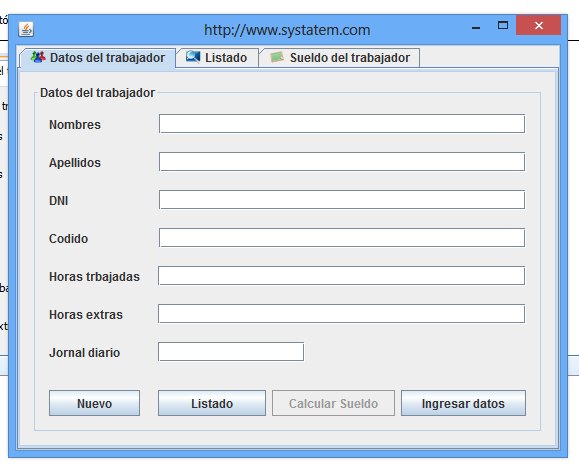Click the Calcular Sueldo button

tap(333, 403)
